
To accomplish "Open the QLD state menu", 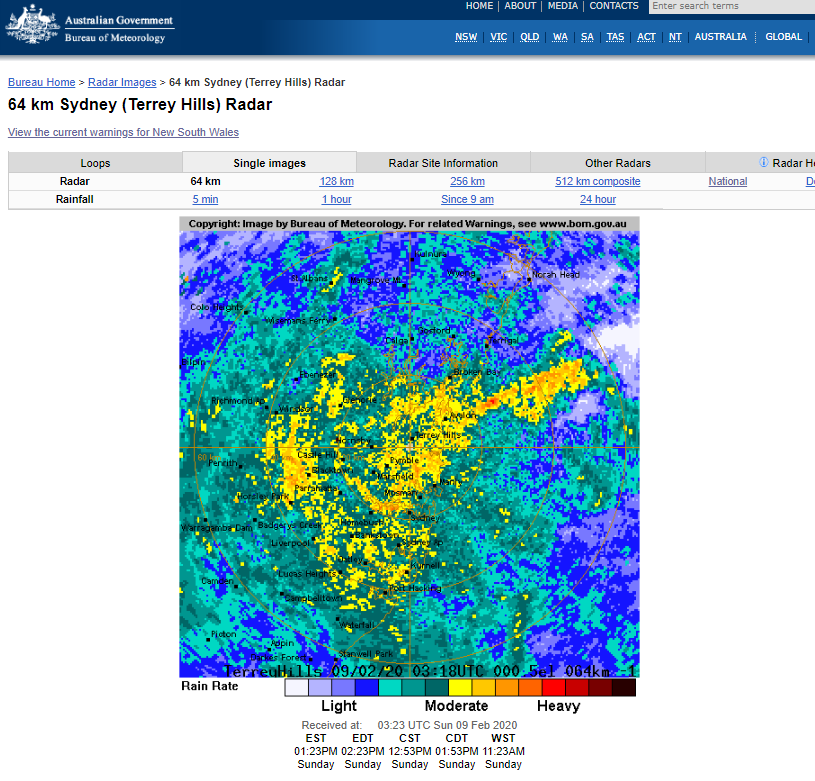I will [529, 37].
